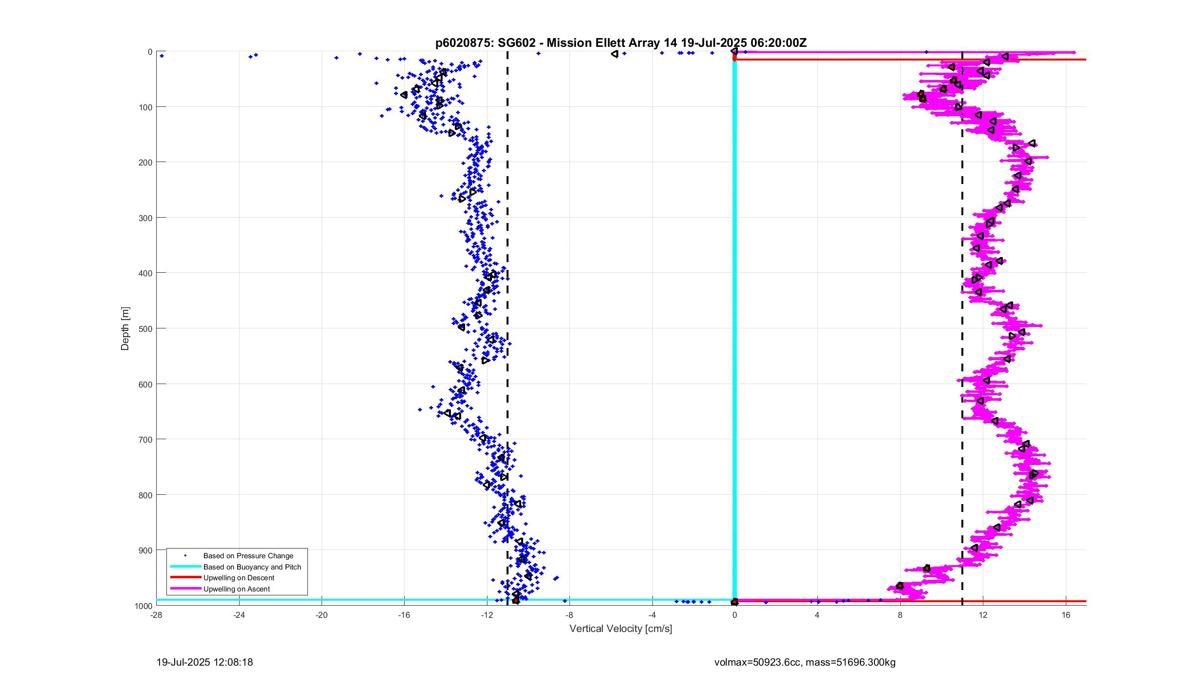Click the positive 4 x-axis tick label
Image resolution: width=1200 pixels, height=681 pixels.
tap(817, 615)
